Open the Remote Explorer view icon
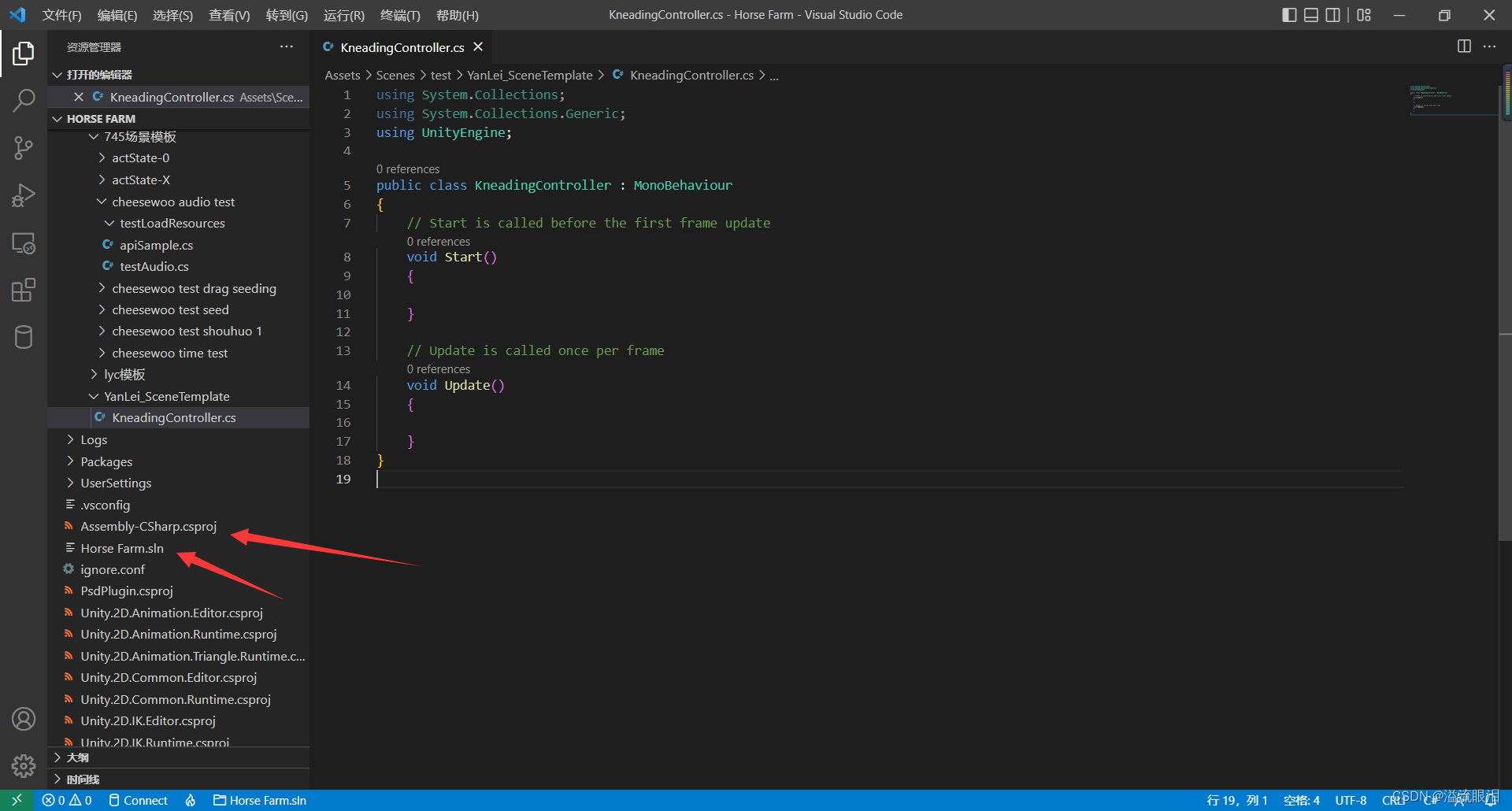The image size is (1512, 811). pyautogui.click(x=24, y=243)
